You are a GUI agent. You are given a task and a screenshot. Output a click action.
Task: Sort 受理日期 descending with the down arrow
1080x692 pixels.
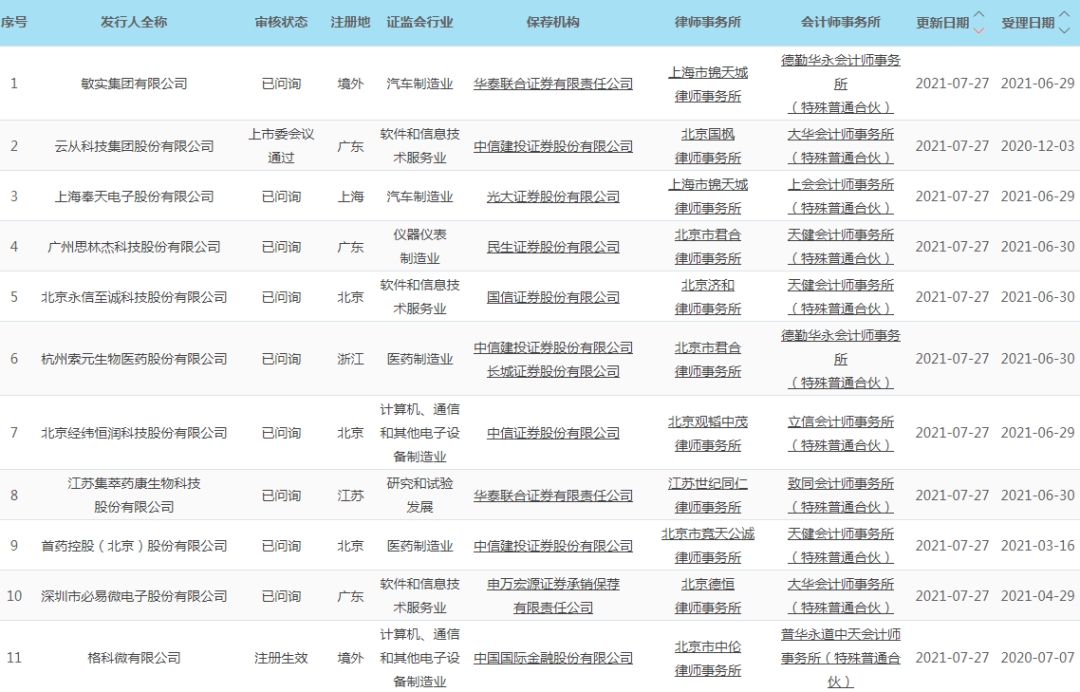[x=1064, y=30]
